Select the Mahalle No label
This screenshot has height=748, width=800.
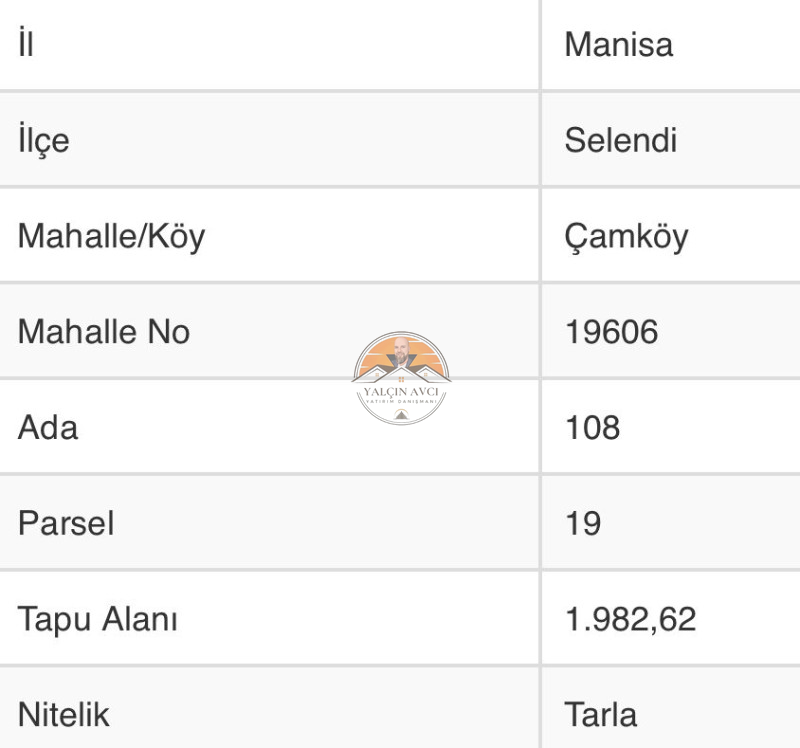tap(104, 332)
